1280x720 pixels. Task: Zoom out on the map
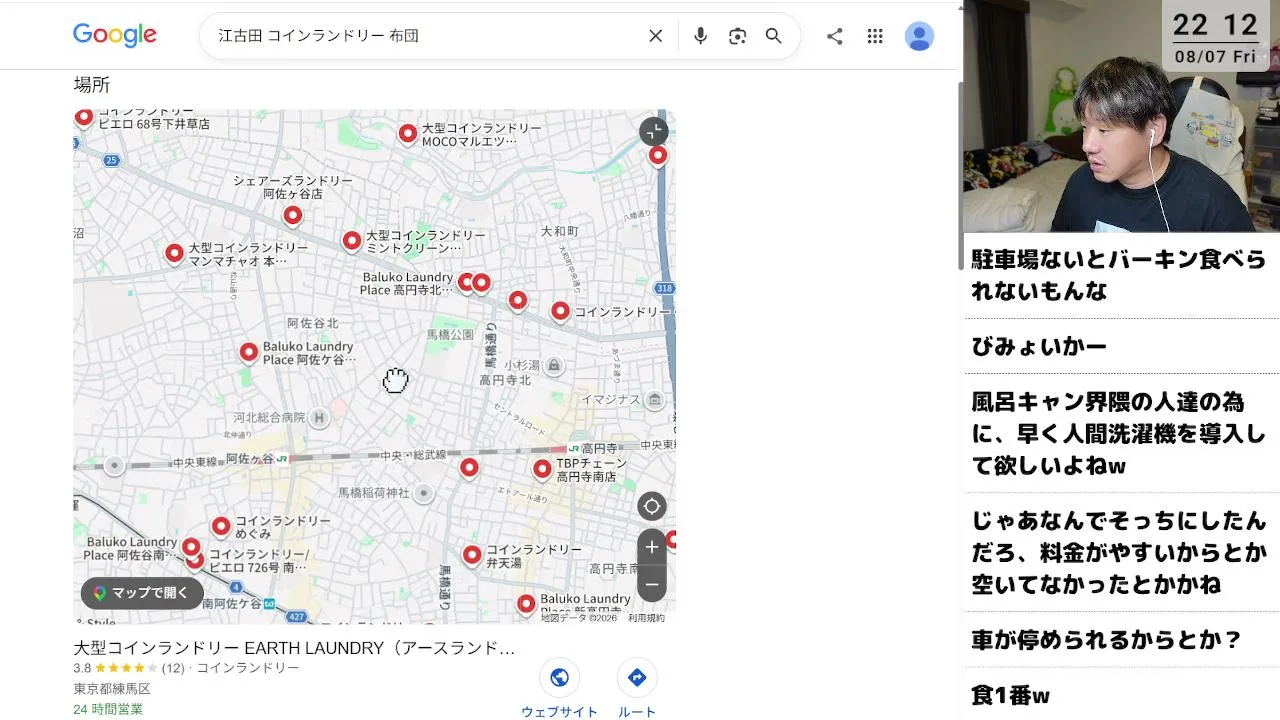[x=652, y=583]
